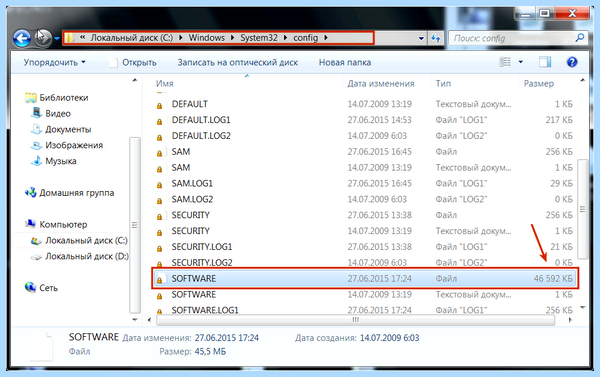The image size is (600, 377).
Task: Click the lock icon beside SECURITY.LOG1
Action: coord(160,248)
